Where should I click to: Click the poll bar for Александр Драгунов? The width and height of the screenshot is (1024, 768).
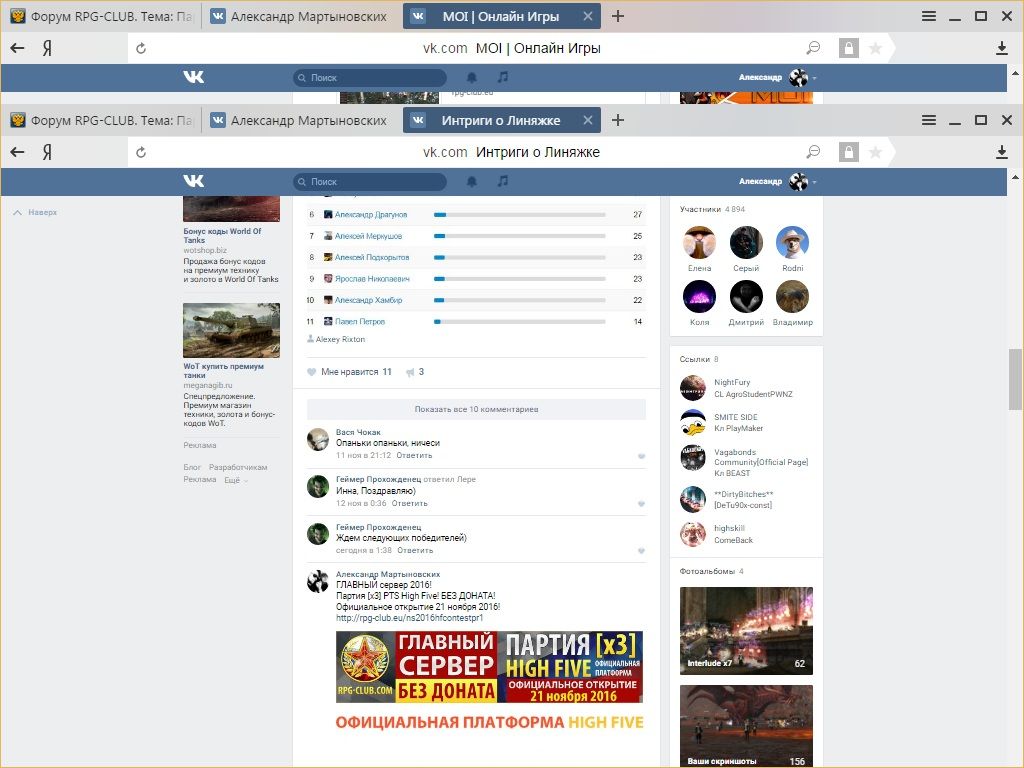click(519, 215)
